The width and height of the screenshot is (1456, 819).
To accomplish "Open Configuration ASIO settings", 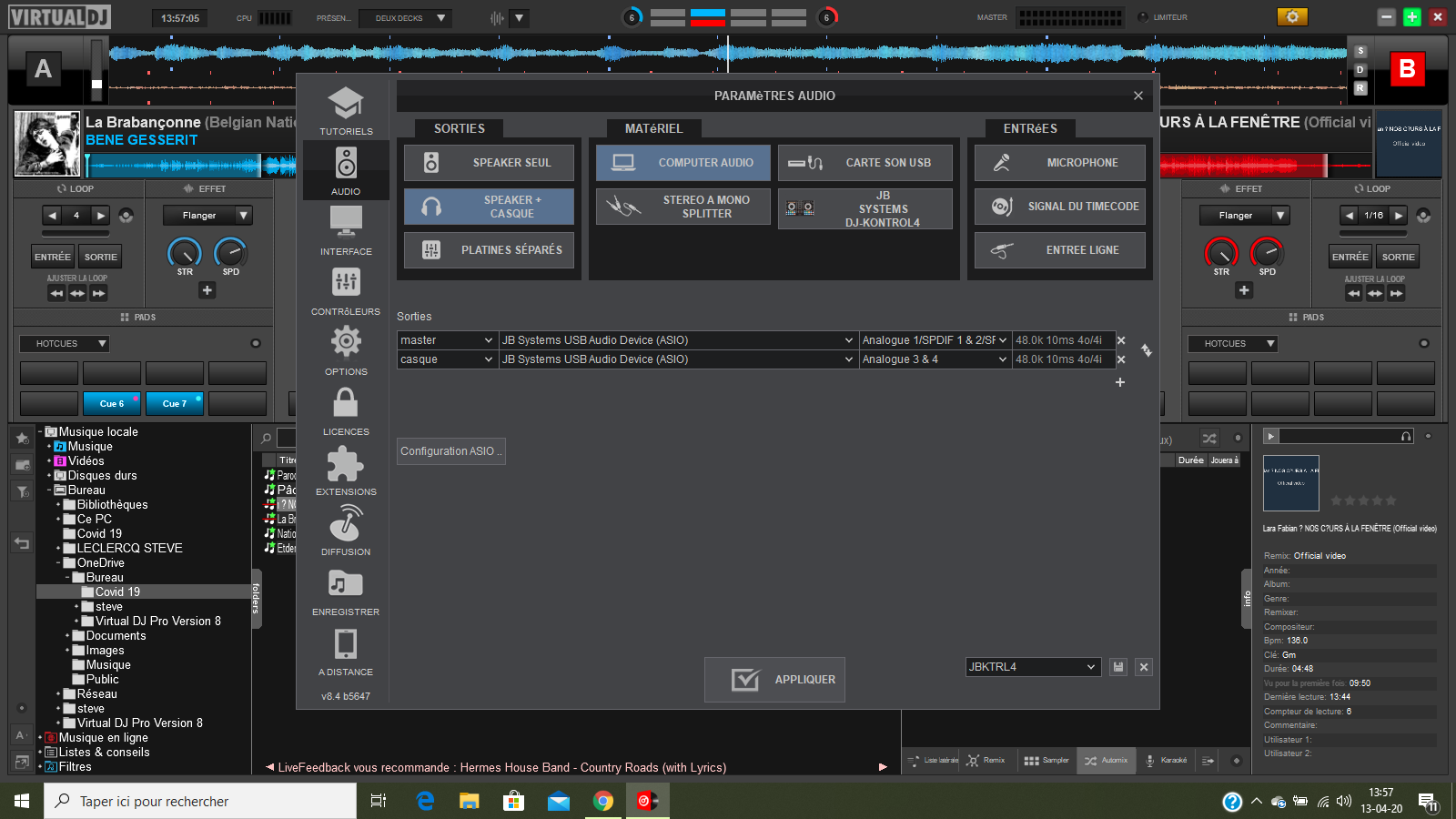I will 450,451.
